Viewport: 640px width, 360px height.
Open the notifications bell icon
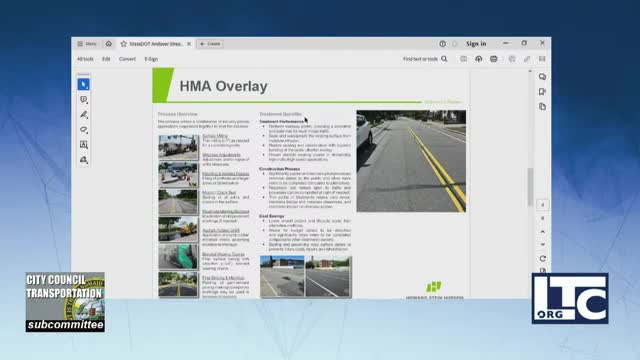click(455, 44)
